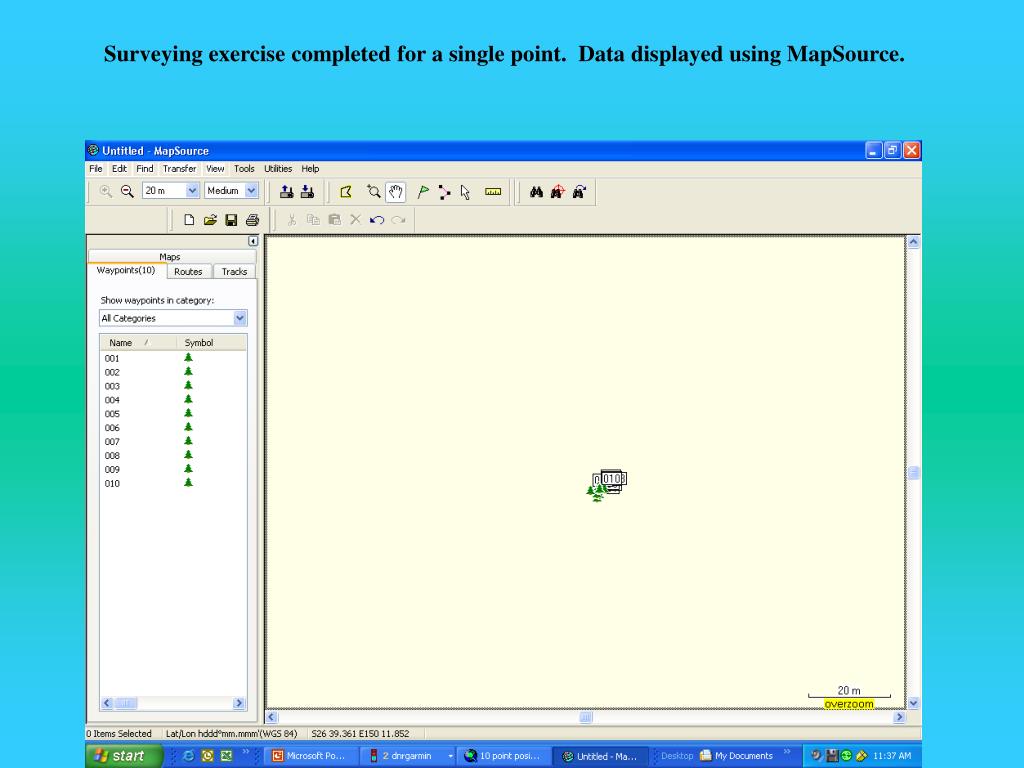
Task: Open My Documents from taskbar
Action: click(x=736, y=756)
